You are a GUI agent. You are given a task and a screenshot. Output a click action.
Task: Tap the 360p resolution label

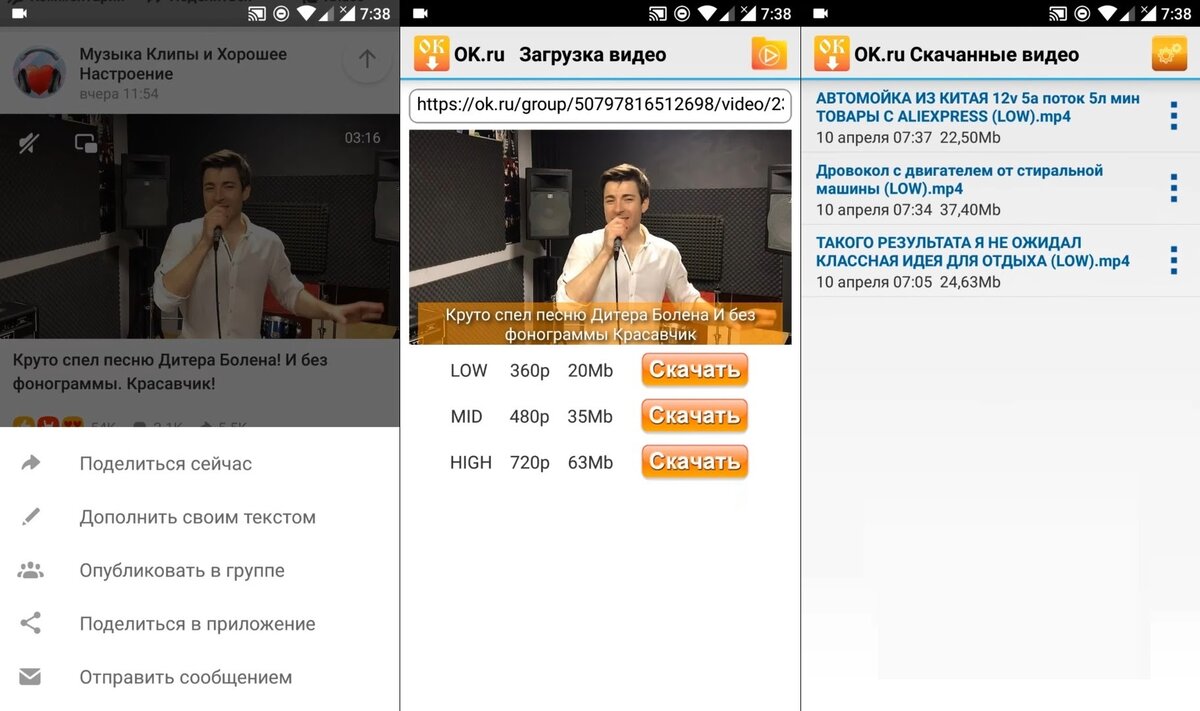(x=530, y=371)
